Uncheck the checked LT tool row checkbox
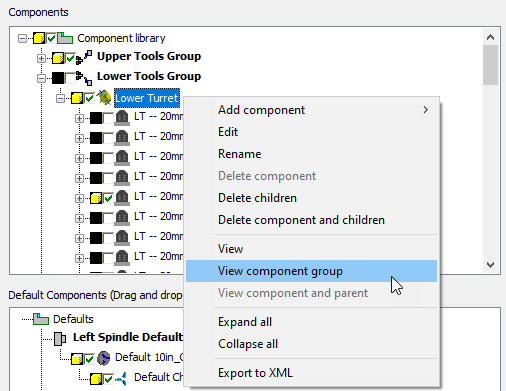The width and height of the screenshot is (506, 391). (108, 198)
